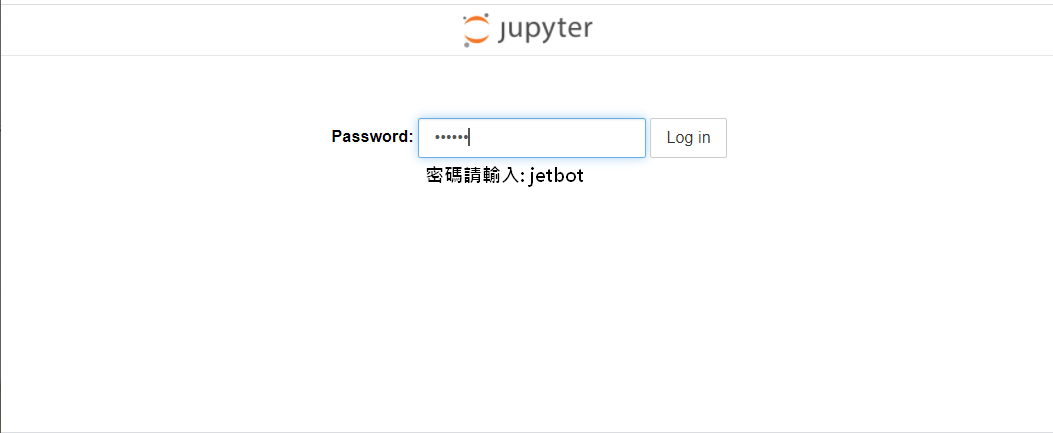Screen dimensions: 1053x433
Task: Submit the form via Log in button
Action: (688, 138)
